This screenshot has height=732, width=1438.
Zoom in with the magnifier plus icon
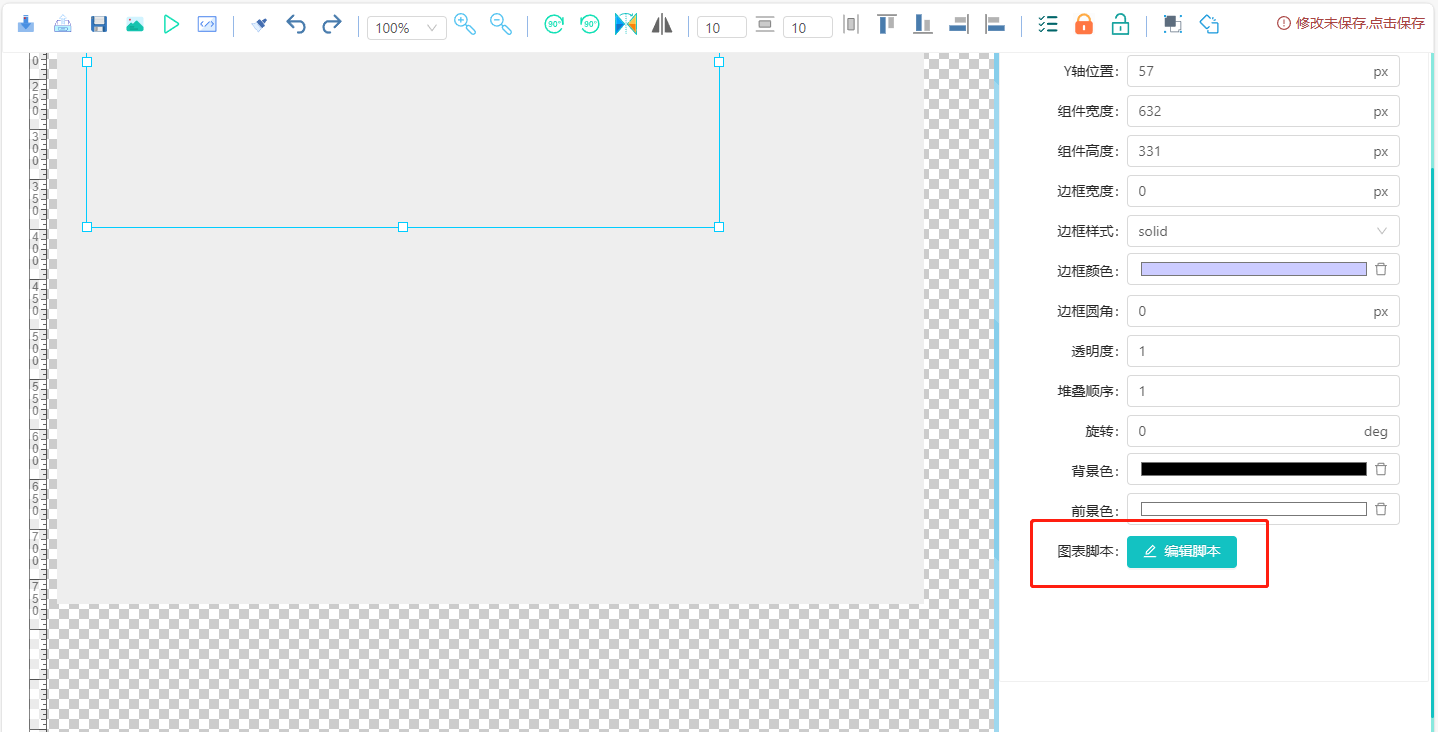pyautogui.click(x=465, y=24)
